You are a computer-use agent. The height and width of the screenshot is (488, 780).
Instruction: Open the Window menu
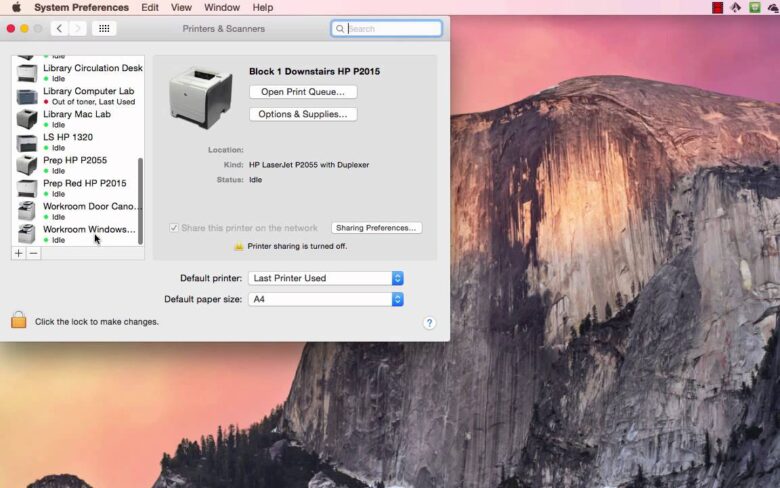[222, 7]
